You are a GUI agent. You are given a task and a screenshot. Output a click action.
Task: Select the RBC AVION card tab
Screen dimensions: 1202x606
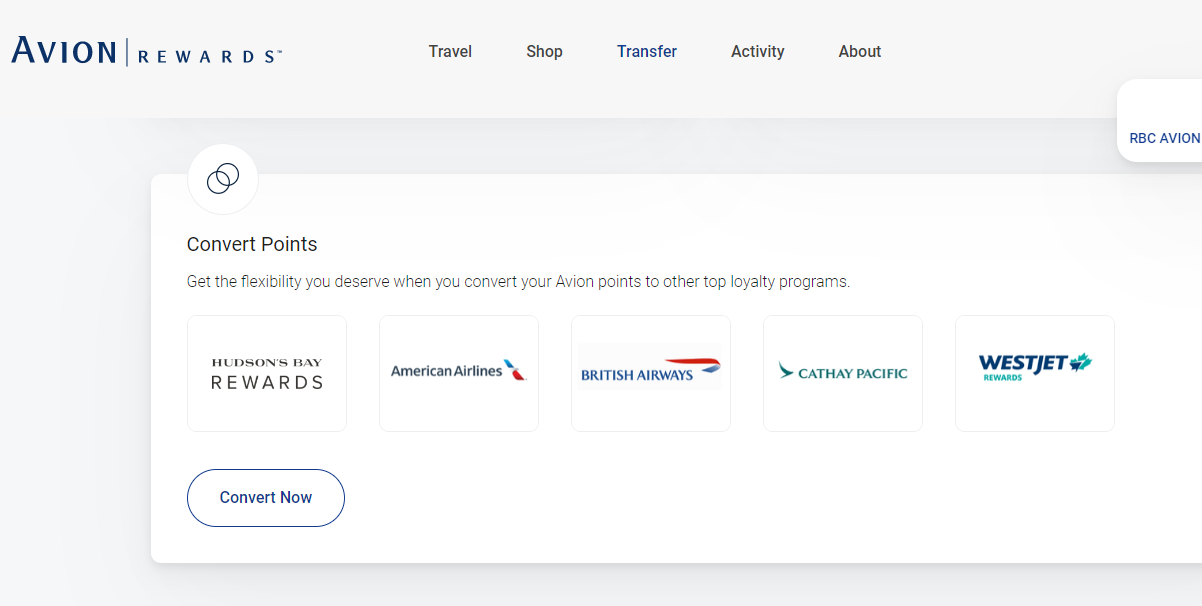1161,120
